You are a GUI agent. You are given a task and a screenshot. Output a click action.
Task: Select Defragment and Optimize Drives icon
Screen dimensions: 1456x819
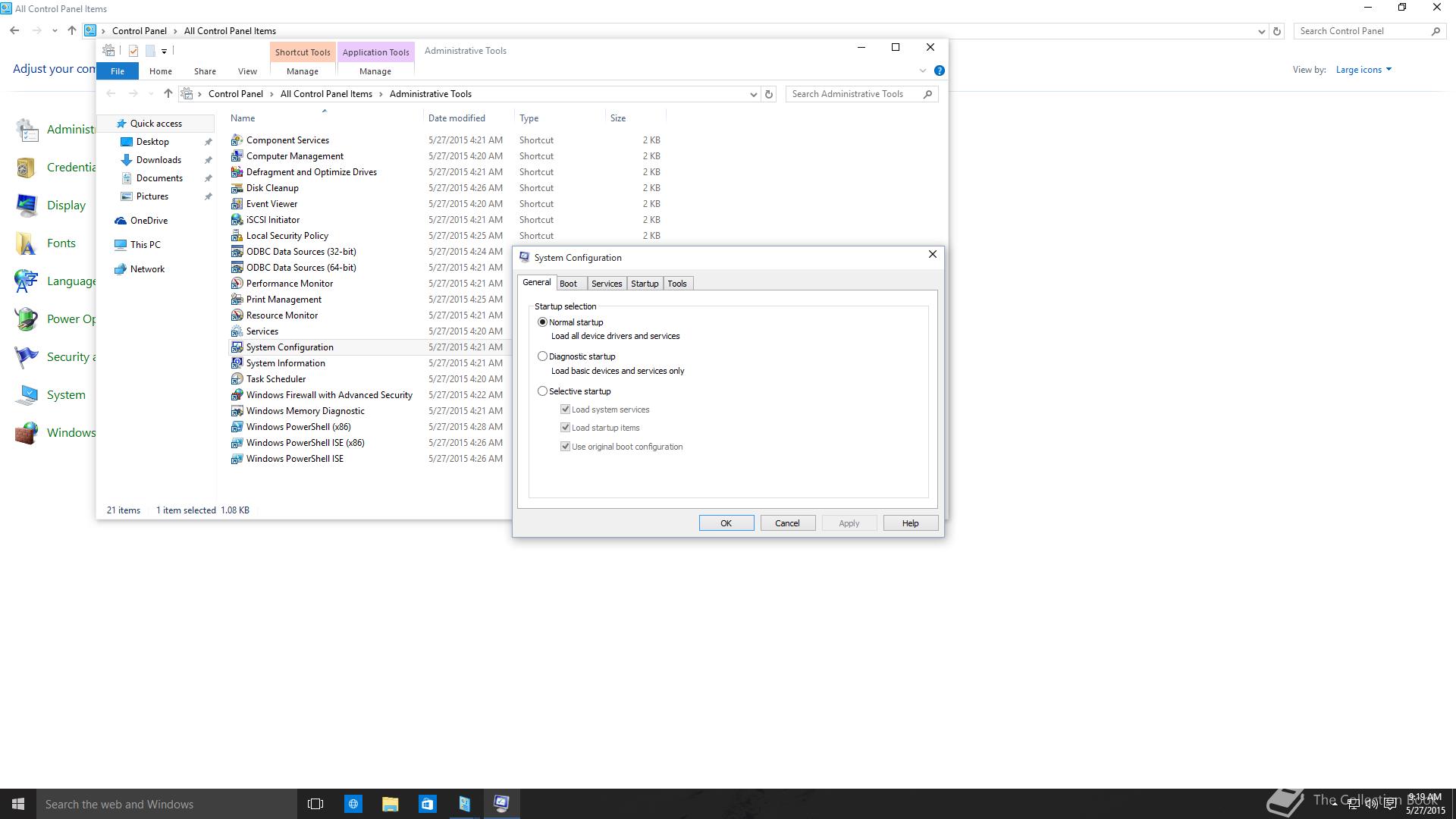(237, 172)
